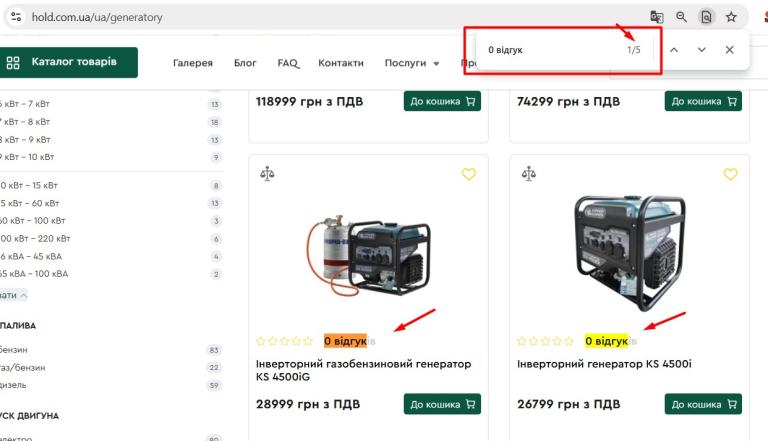
Task: Compare KS 4500i generator using scales icon
Action: point(528,173)
